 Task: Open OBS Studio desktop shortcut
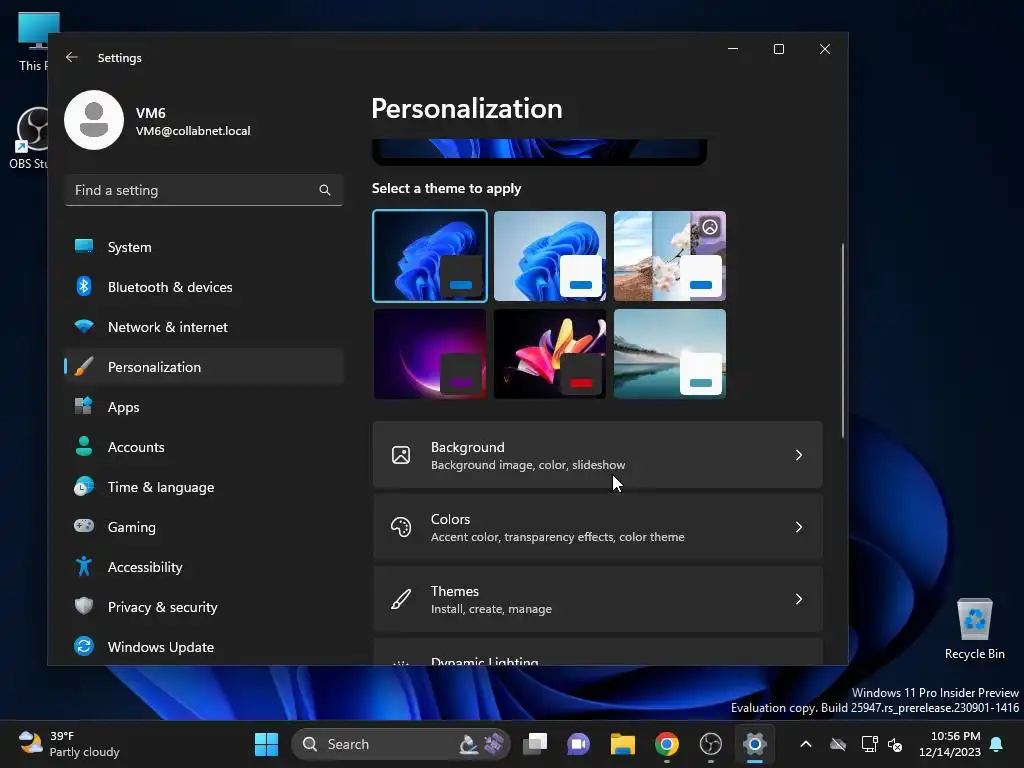pyautogui.click(x=29, y=137)
